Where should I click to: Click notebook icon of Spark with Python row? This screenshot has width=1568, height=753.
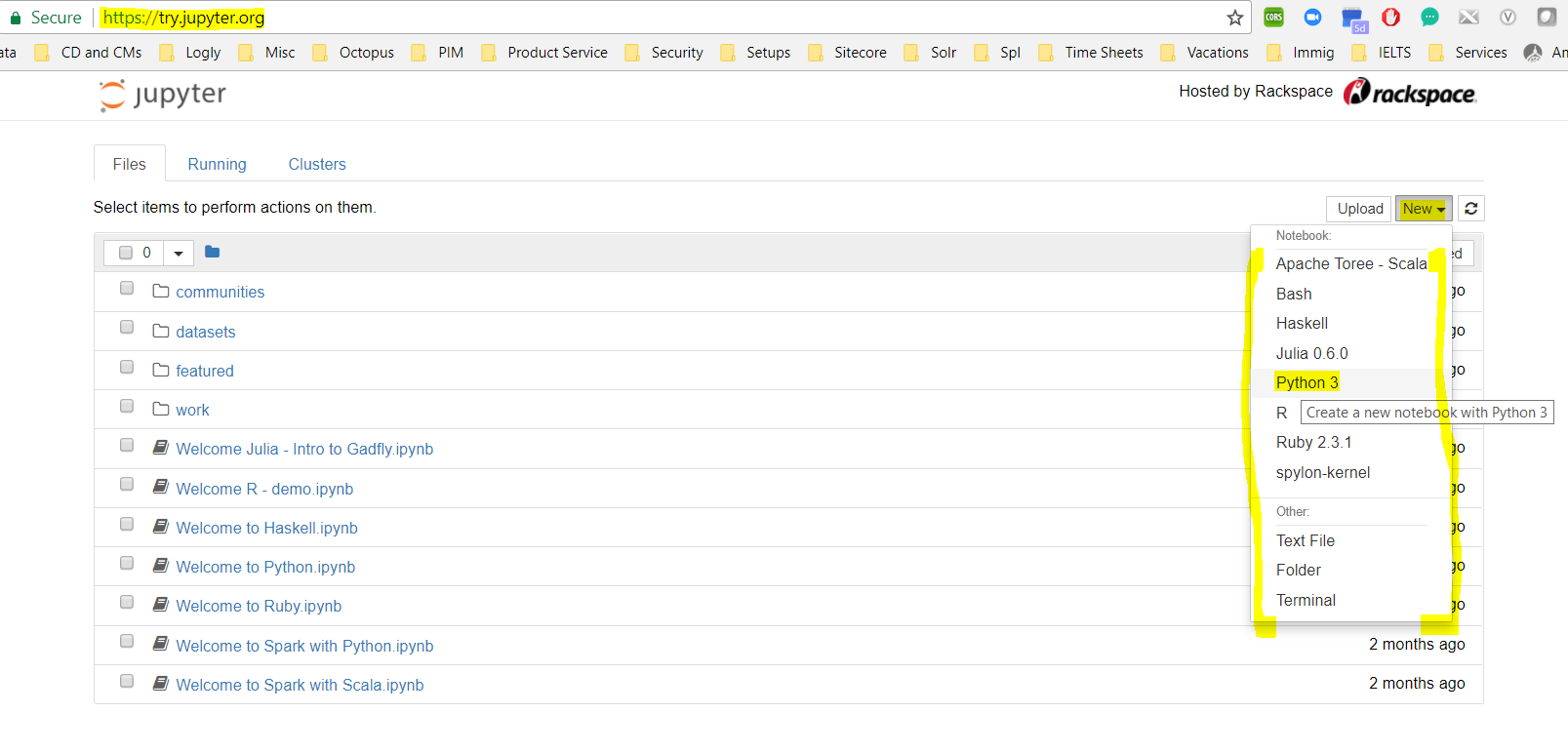161,644
